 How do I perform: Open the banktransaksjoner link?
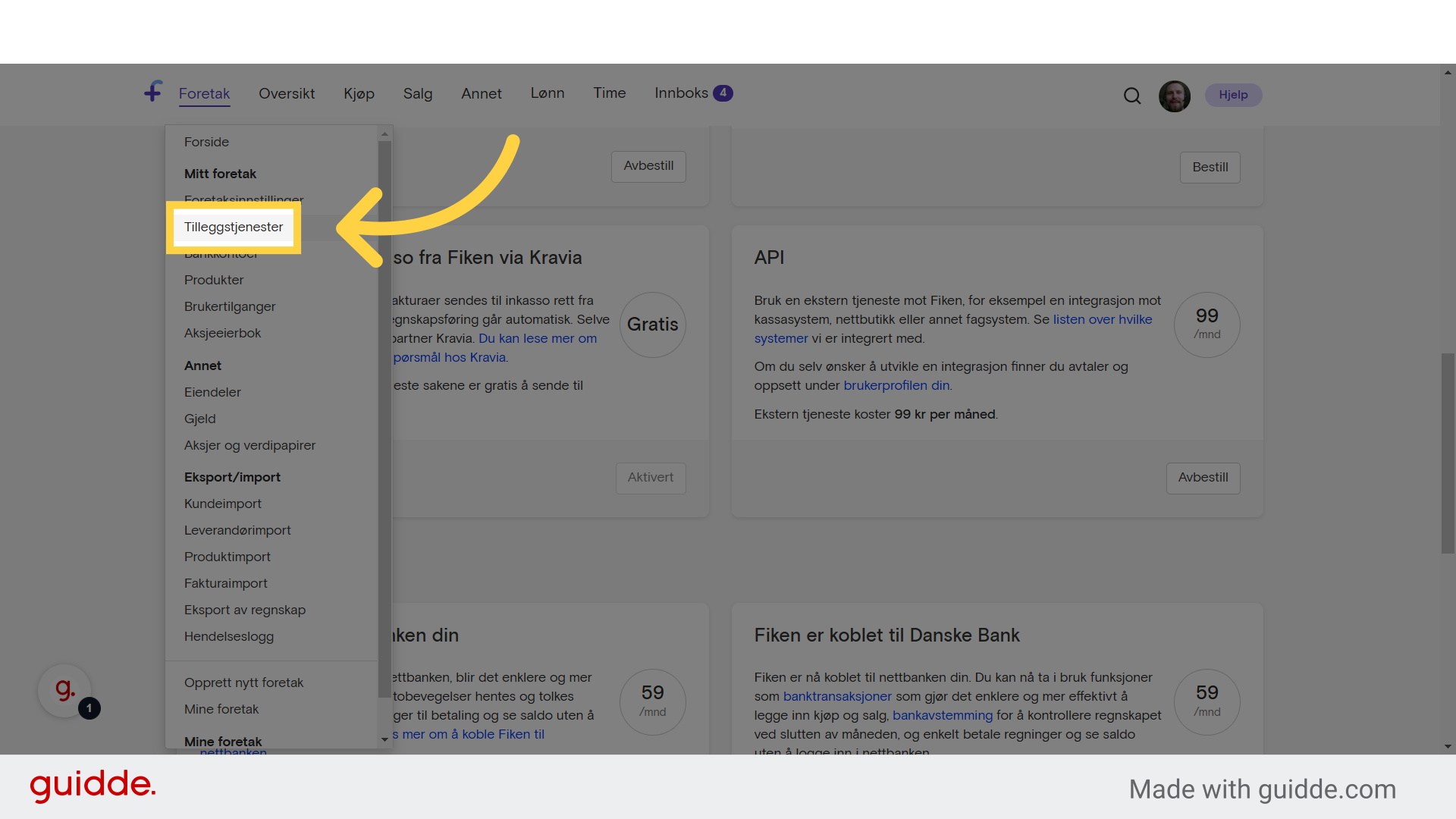pos(837,696)
